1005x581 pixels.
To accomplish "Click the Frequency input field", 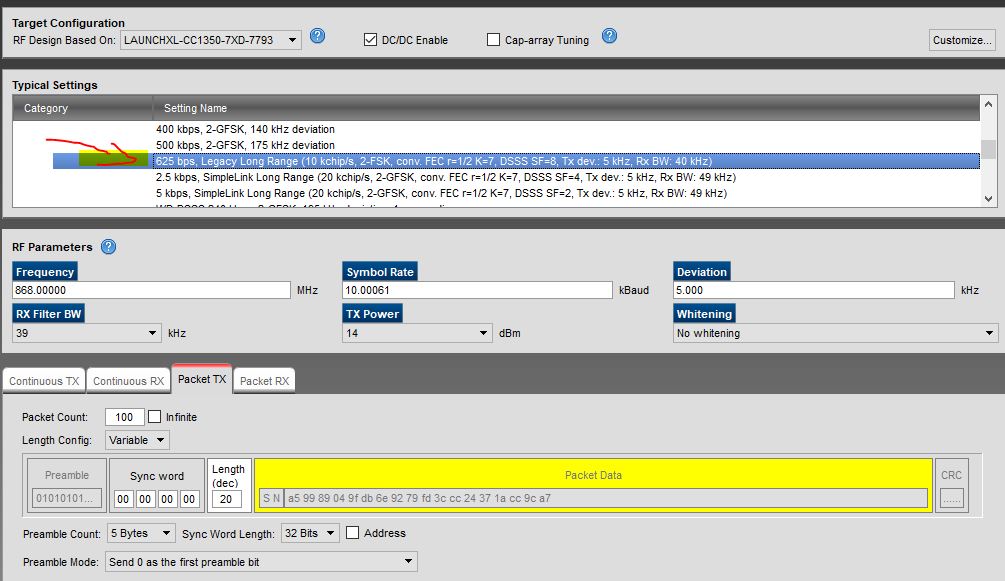I will [151, 290].
